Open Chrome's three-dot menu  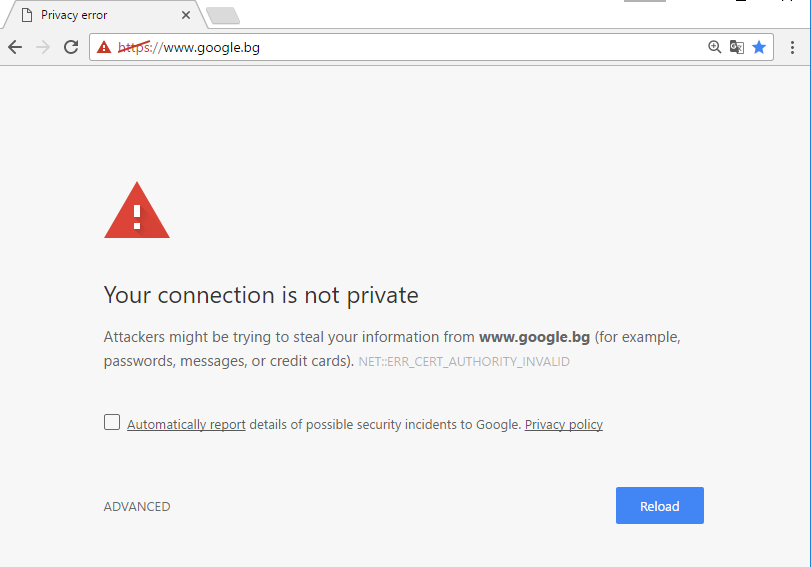coord(792,48)
